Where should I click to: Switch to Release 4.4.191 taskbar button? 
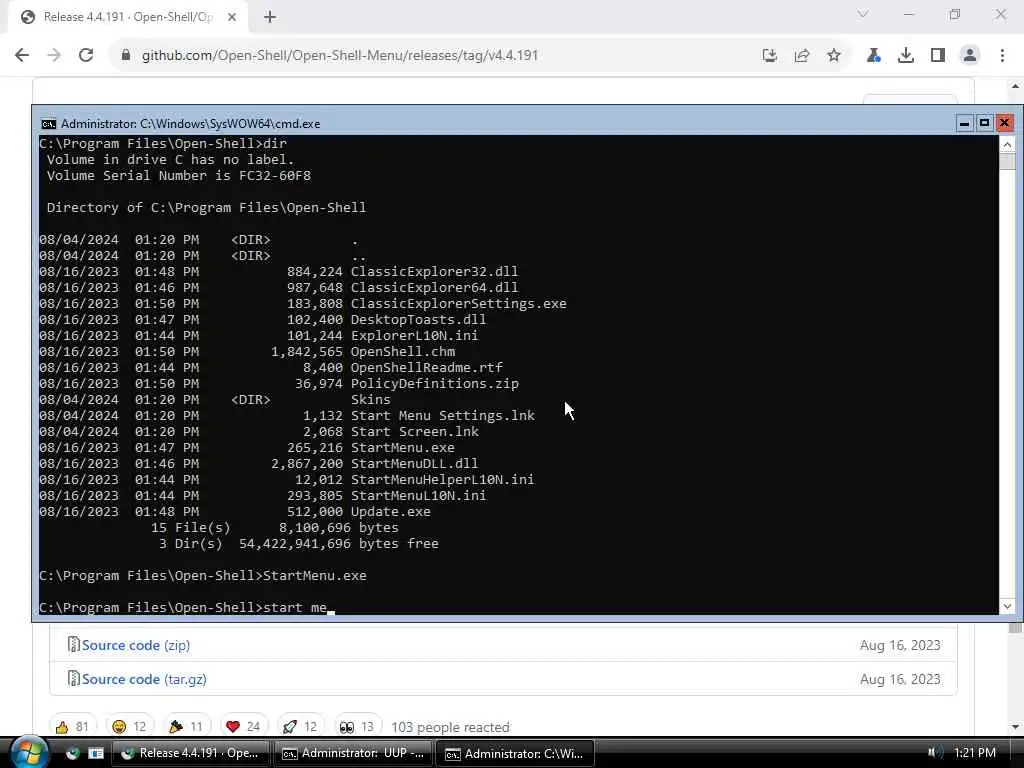(190, 754)
